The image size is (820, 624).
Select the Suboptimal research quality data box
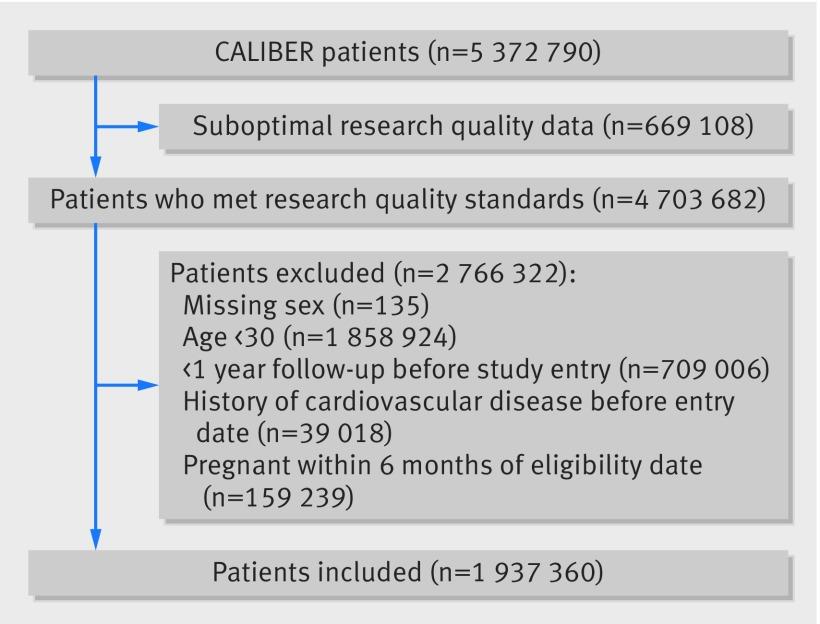[474, 127]
